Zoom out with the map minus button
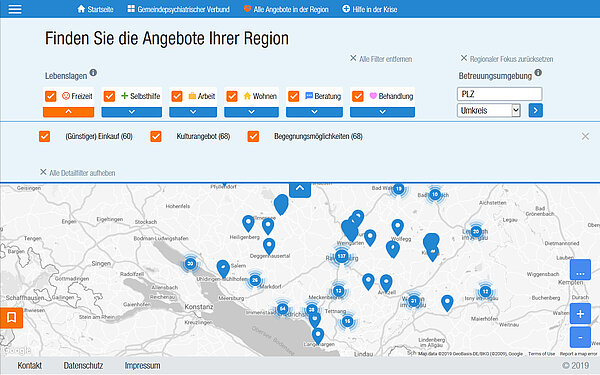Viewport: 600px width, 375px height. 580,337
